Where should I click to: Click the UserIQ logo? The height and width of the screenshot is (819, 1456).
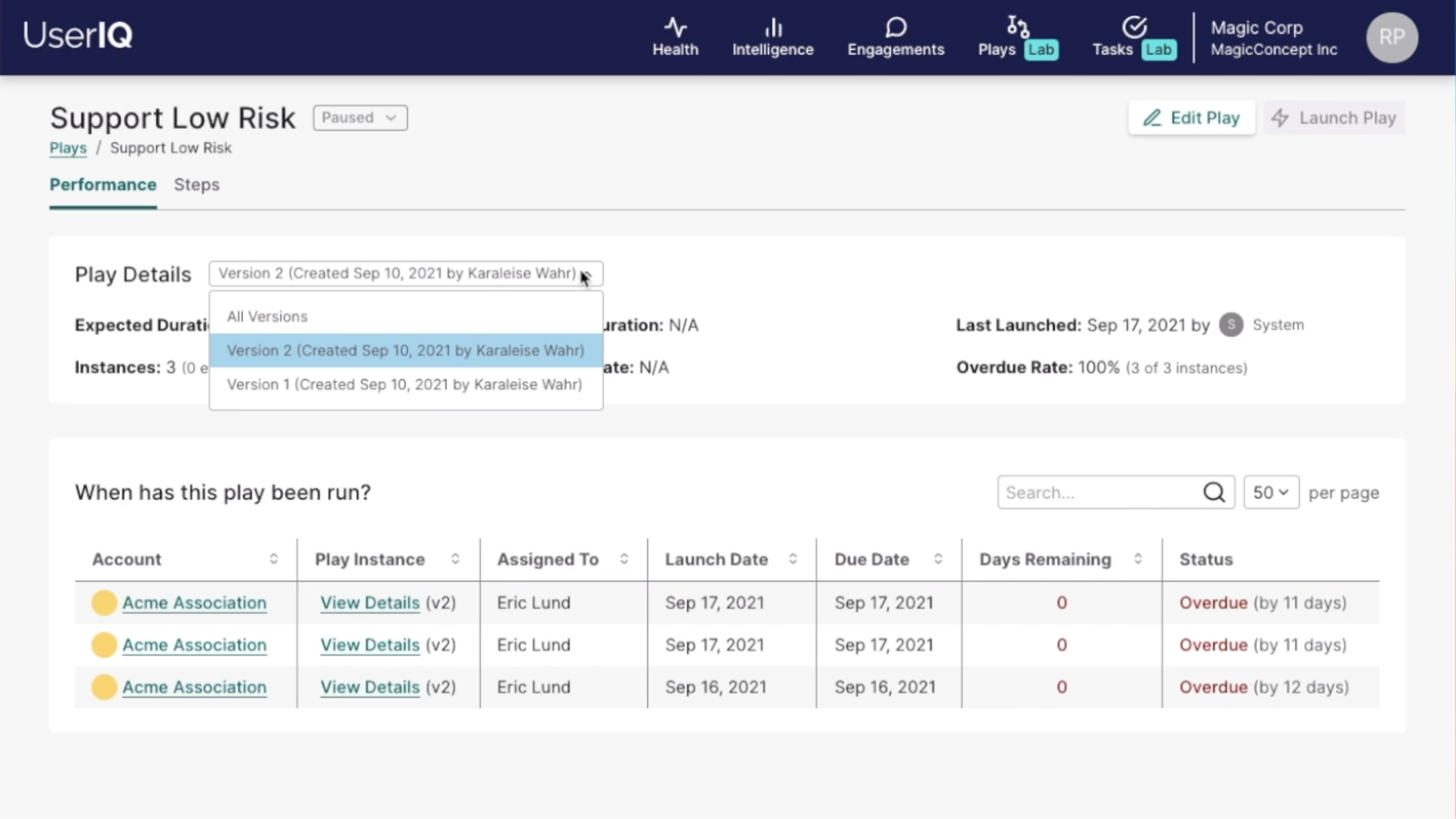tap(78, 35)
